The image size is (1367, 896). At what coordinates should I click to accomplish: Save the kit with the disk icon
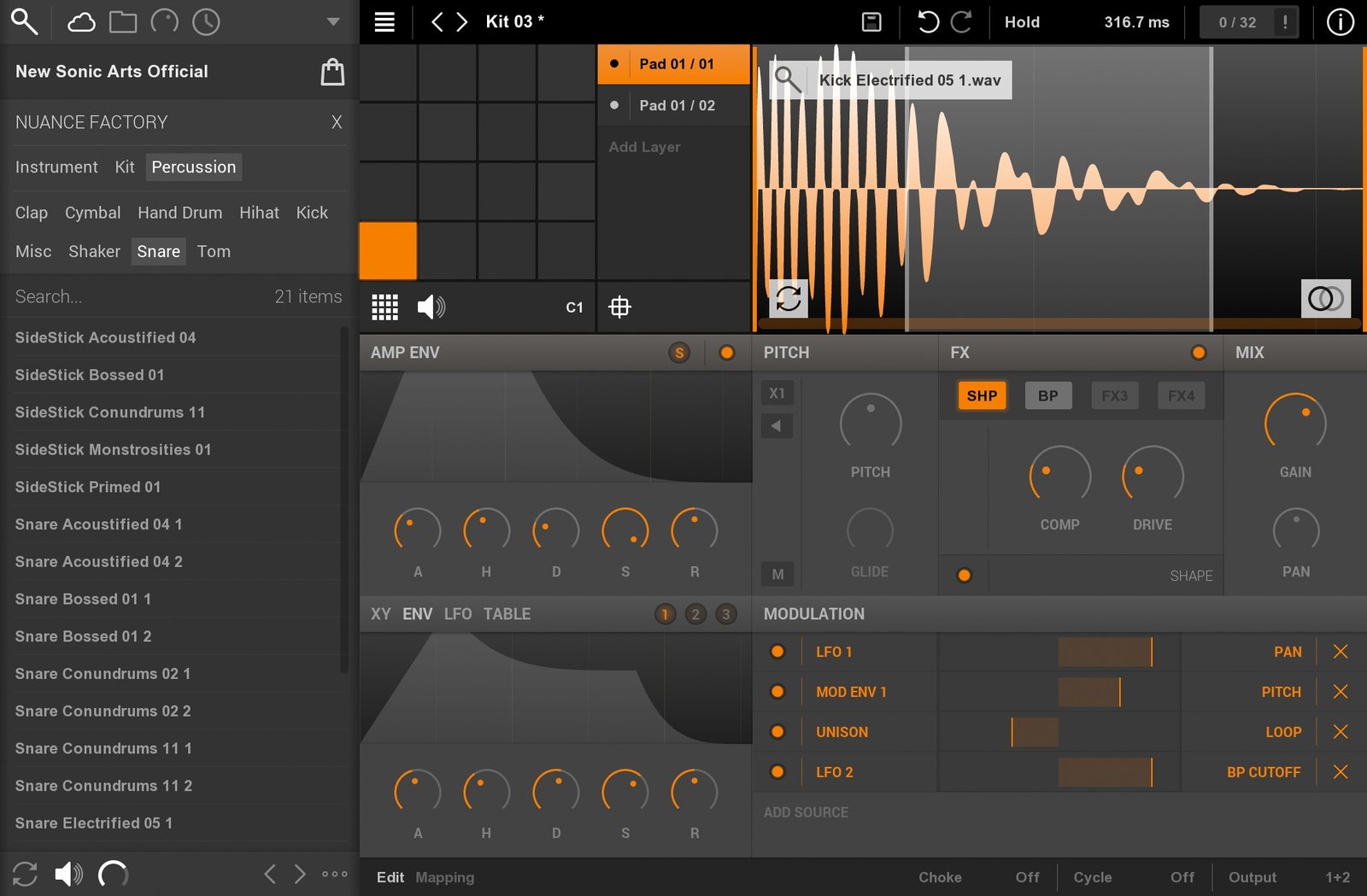(x=871, y=22)
